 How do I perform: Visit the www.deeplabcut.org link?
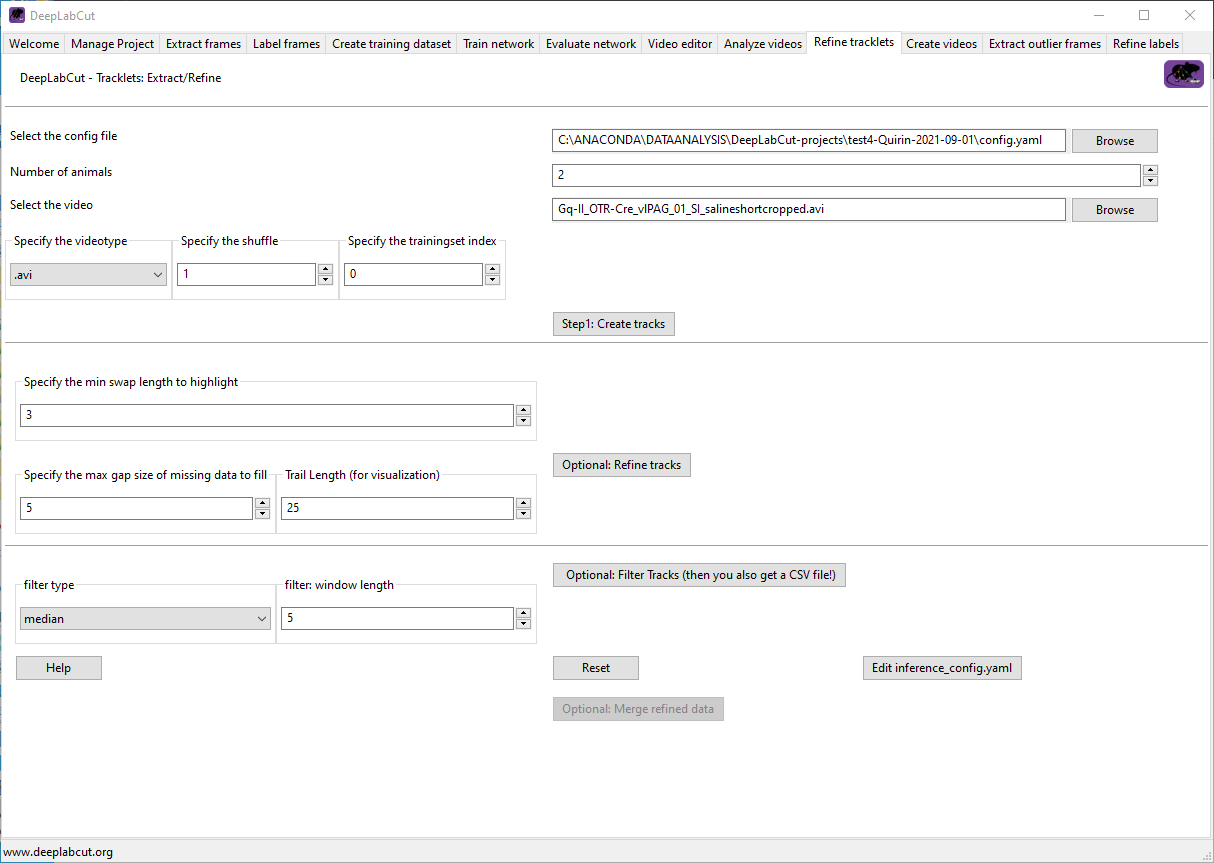(x=57, y=851)
